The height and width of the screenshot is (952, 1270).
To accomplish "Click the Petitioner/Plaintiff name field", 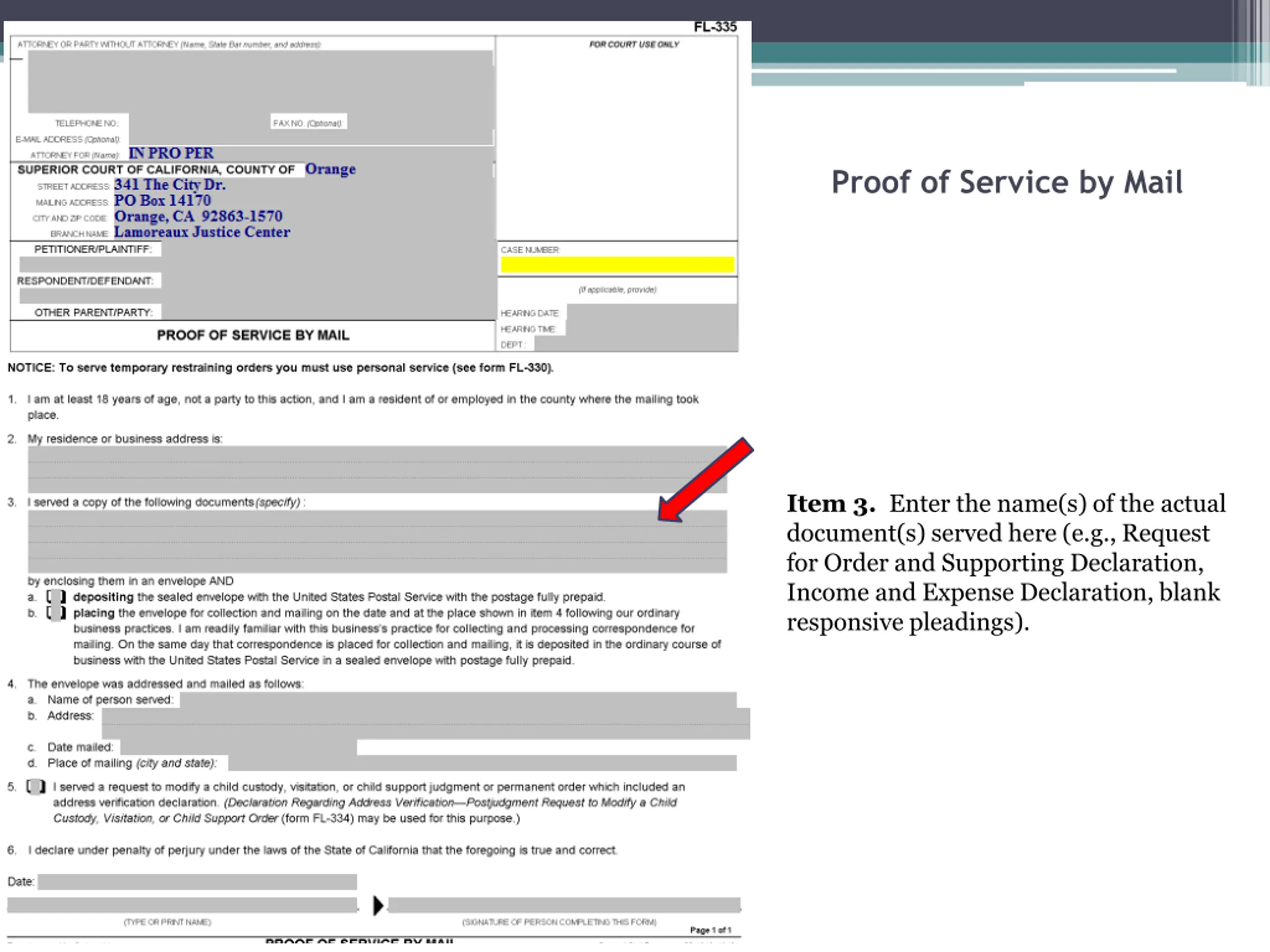I will 257,264.
